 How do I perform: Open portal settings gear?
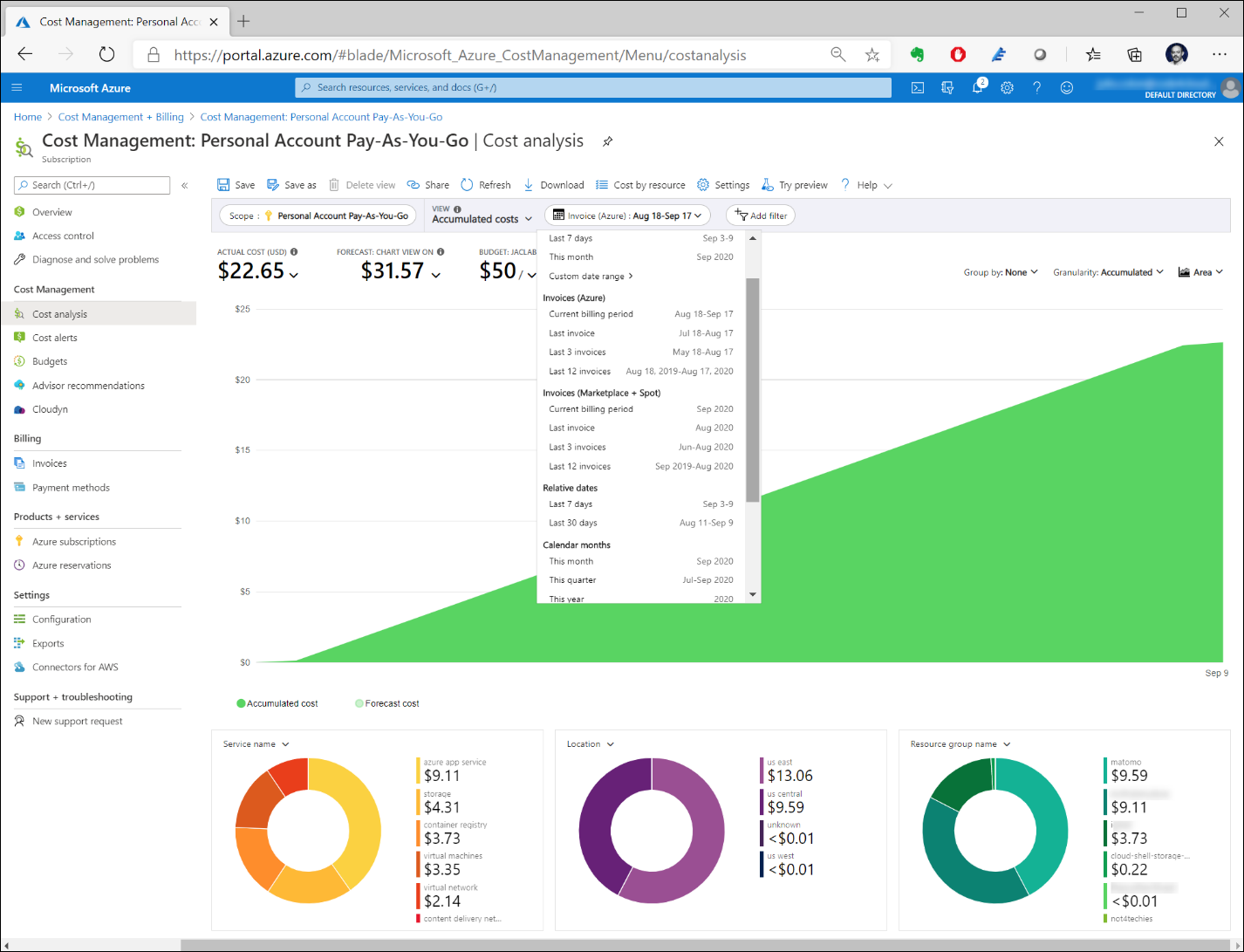1007,87
